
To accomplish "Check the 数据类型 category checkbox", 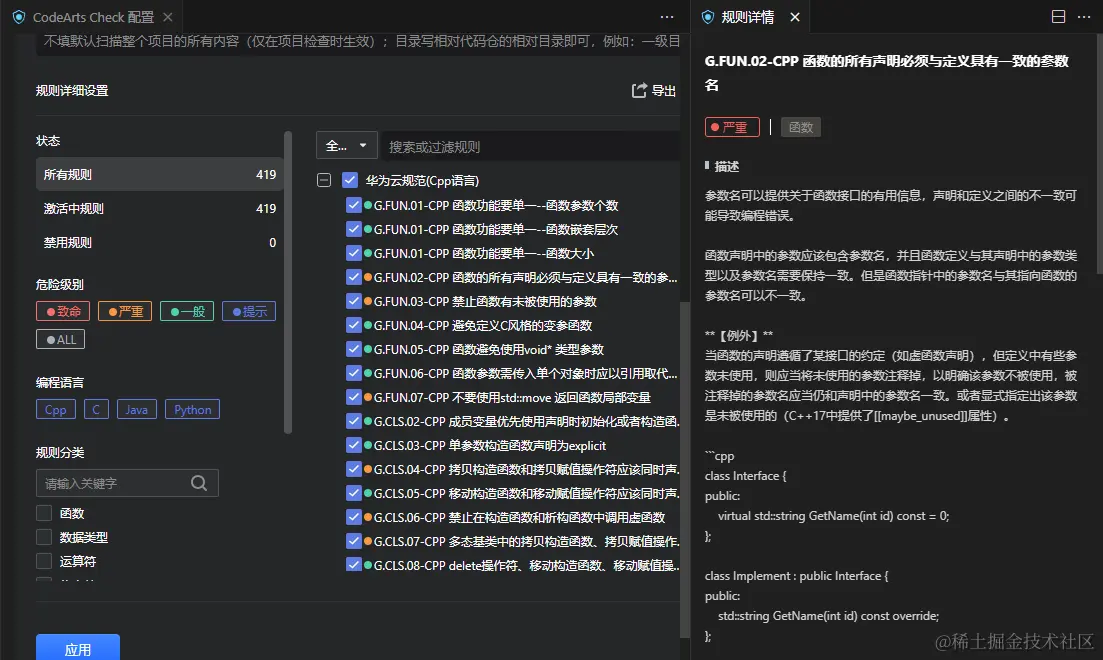I will pyautogui.click(x=44, y=537).
